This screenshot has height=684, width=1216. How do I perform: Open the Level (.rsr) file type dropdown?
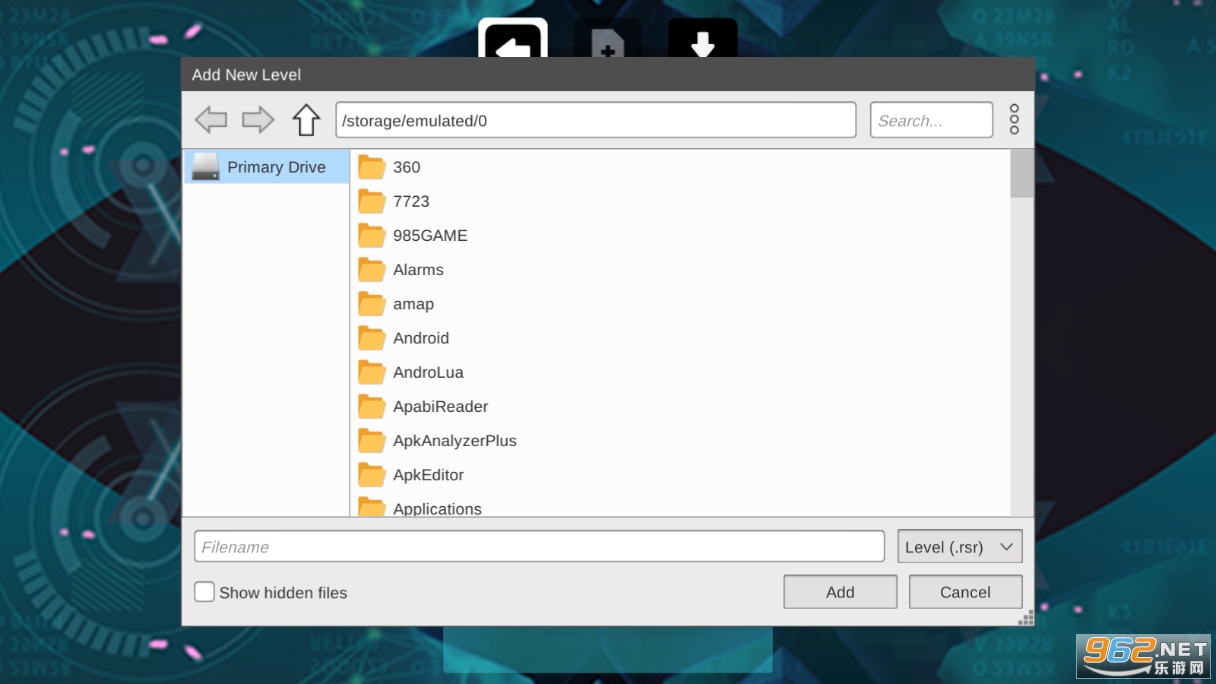pos(960,547)
